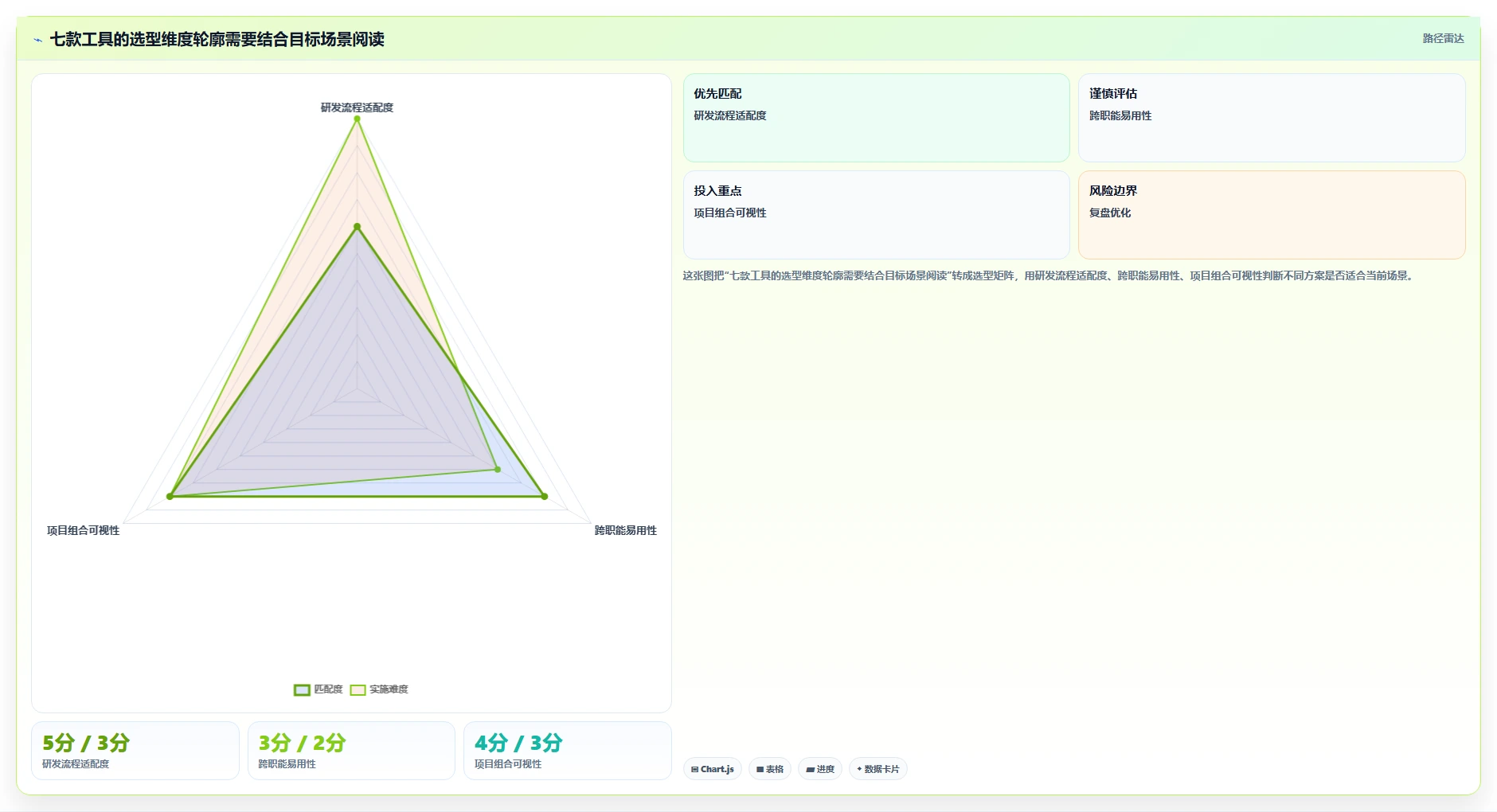Click the 跨职能易用性 radar axis label
This screenshot has width=1497, height=812.
coord(626,530)
